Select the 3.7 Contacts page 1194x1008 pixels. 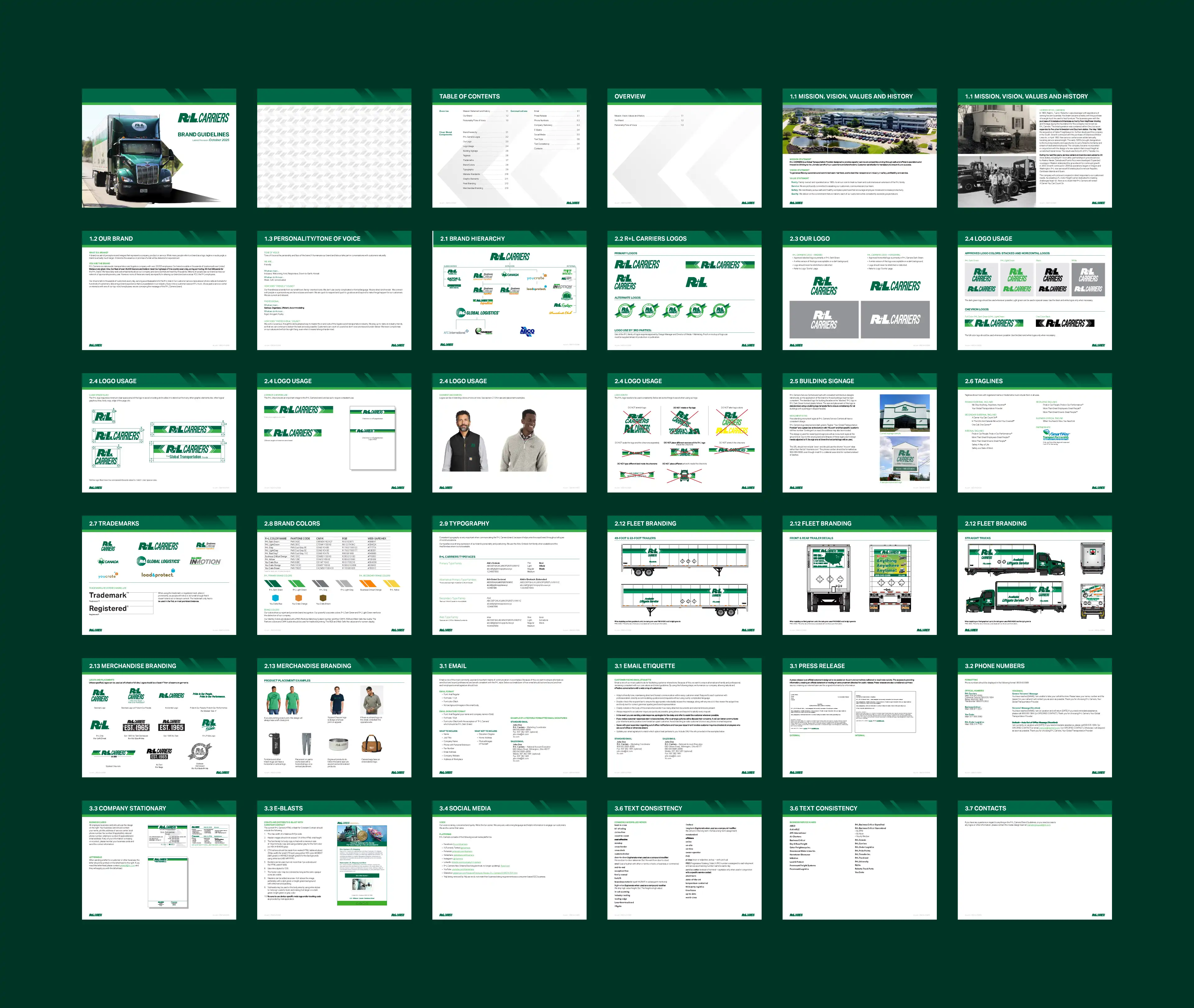click(1035, 860)
